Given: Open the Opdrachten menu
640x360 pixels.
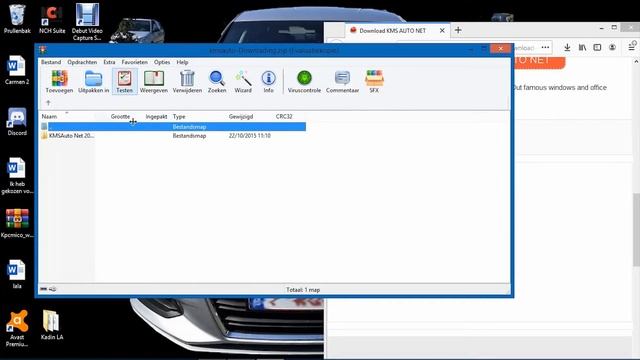Looking at the screenshot, I should [x=82, y=62].
